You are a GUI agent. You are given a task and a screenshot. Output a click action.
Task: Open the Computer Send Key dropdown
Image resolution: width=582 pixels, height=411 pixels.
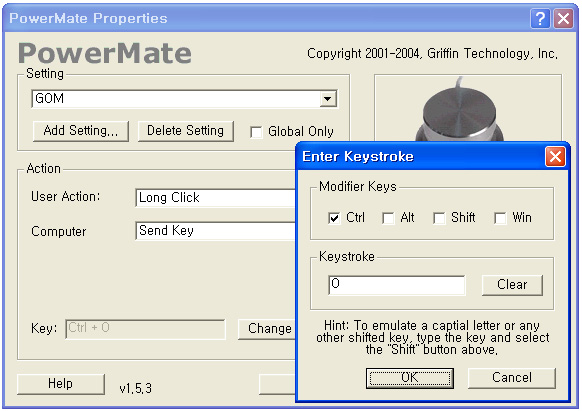[x=215, y=231]
